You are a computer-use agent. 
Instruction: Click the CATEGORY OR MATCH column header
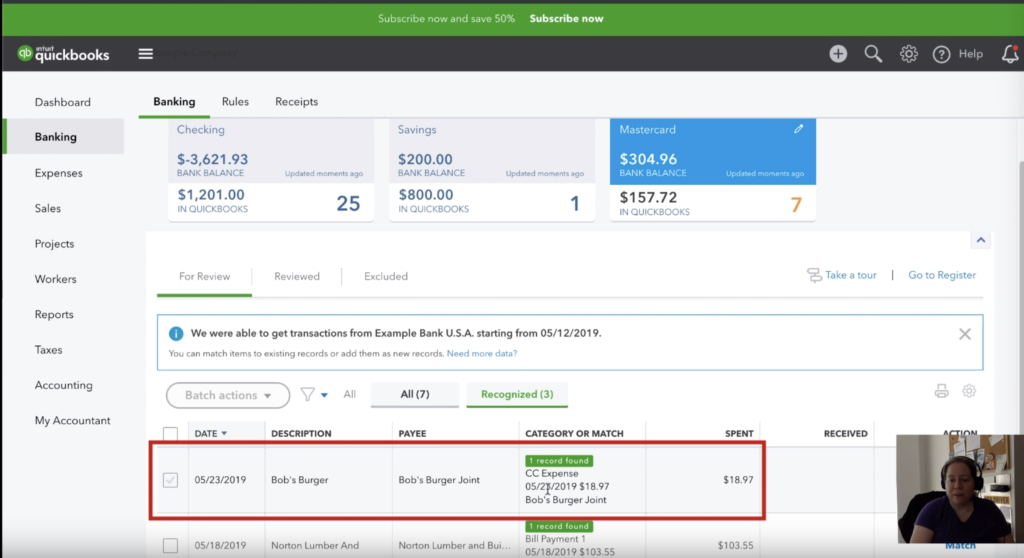(x=574, y=433)
